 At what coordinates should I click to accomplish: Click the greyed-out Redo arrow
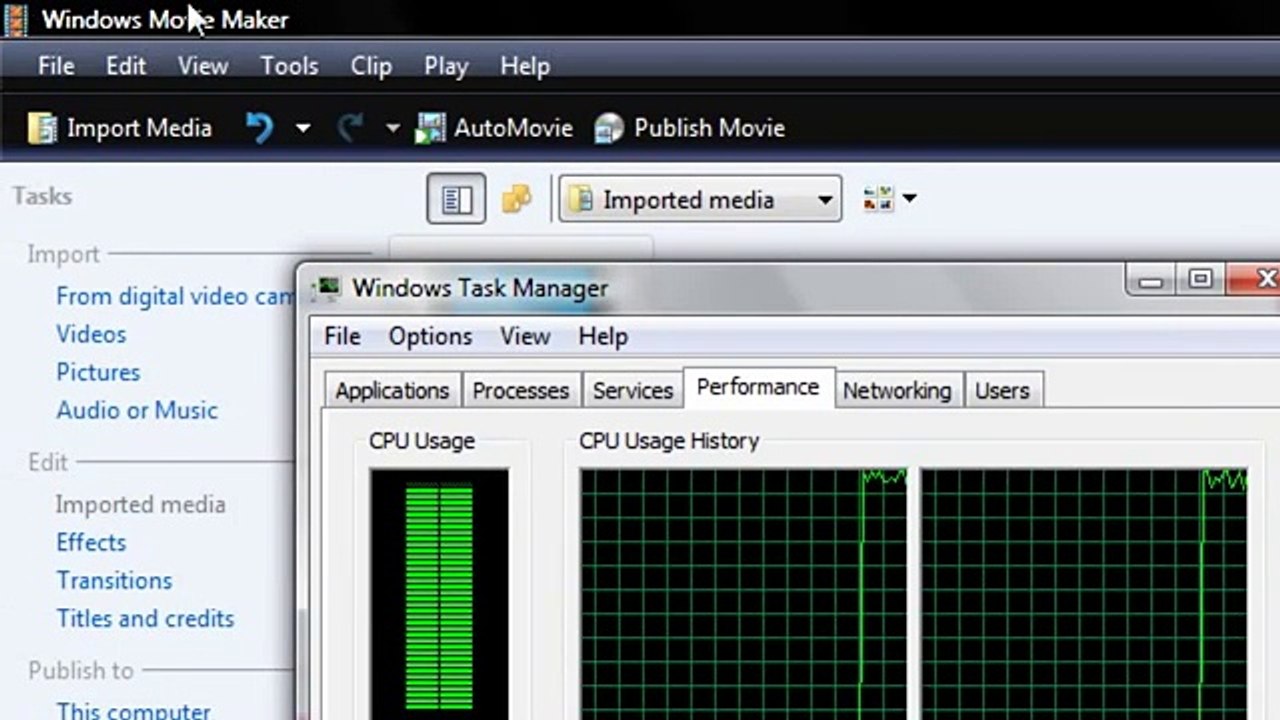coord(350,128)
